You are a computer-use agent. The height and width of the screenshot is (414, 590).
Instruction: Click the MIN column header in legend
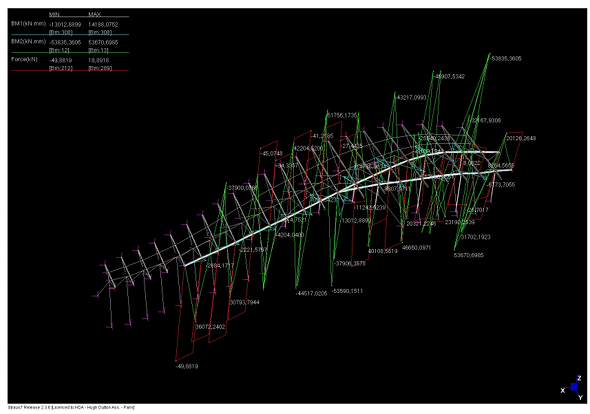pos(54,14)
